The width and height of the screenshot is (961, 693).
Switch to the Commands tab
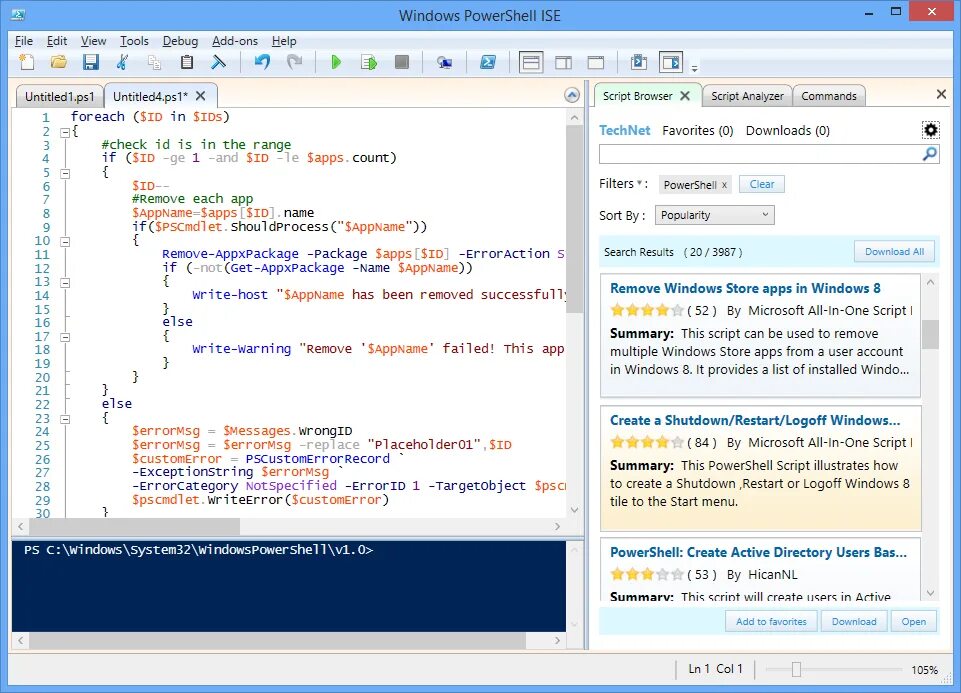click(x=829, y=96)
